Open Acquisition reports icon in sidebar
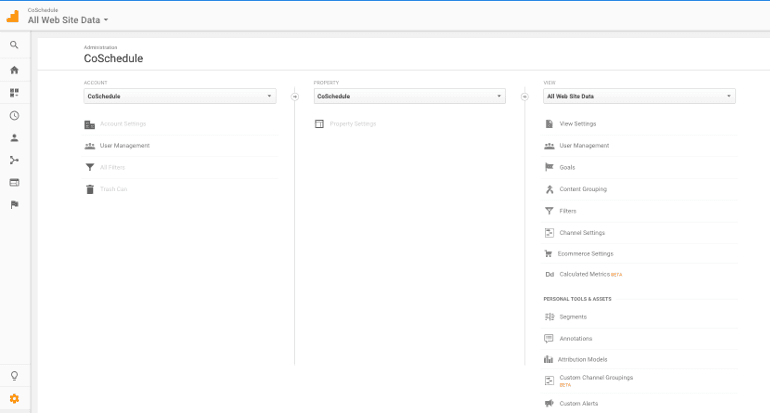Image resolution: width=770 pixels, height=413 pixels. 14,160
